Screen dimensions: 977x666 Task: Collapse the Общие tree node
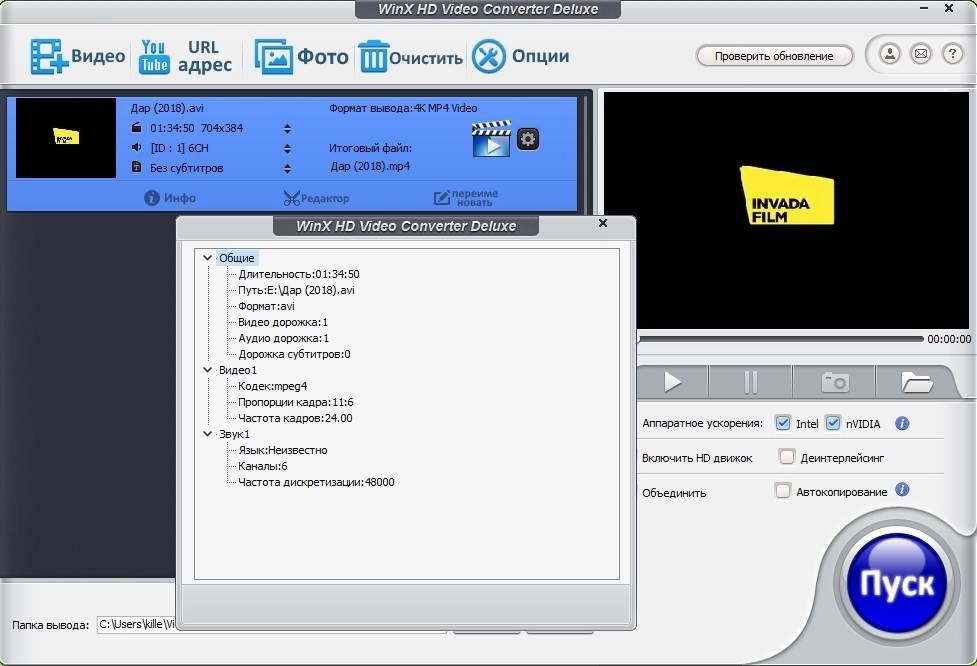click(x=207, y=257)
